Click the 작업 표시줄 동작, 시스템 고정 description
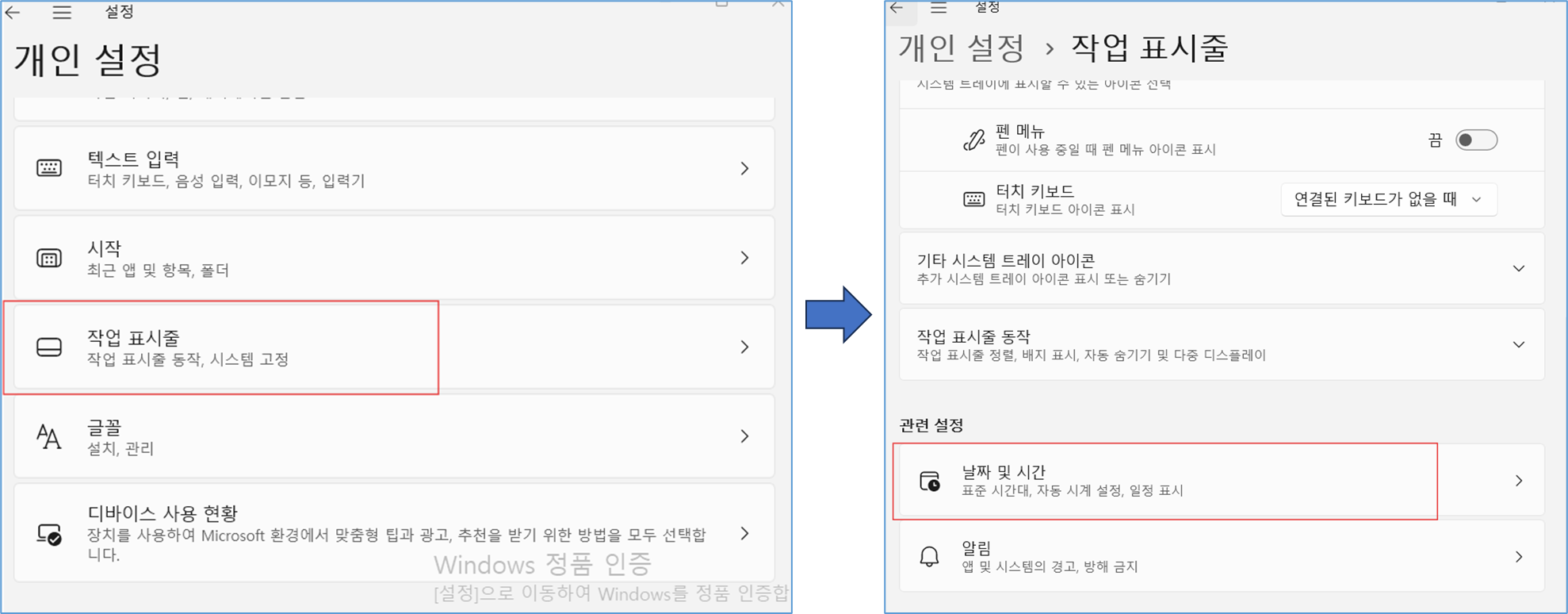Viewport: 1568px width, 614px height. [188, 359]
